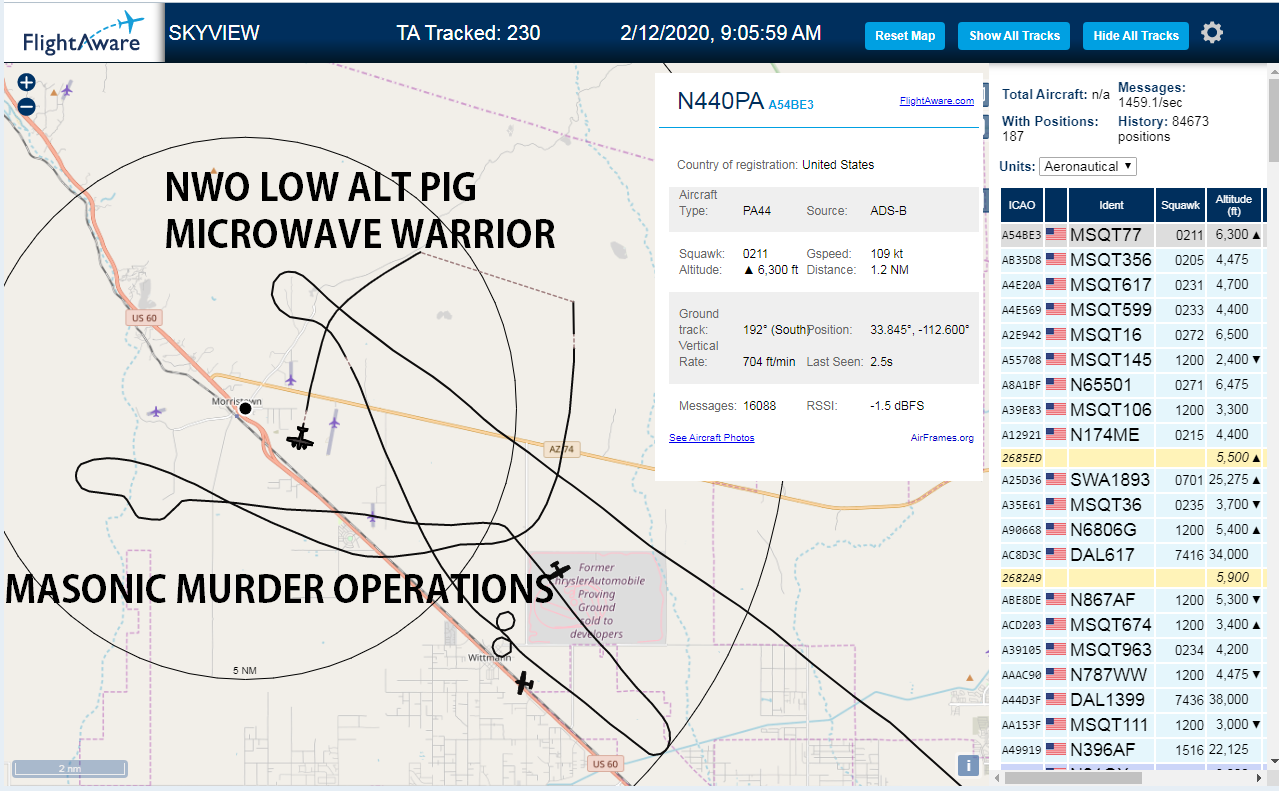Zoom out with the minus button
This screenshot has width=1279, height=791.
click(x=27, y=106)
